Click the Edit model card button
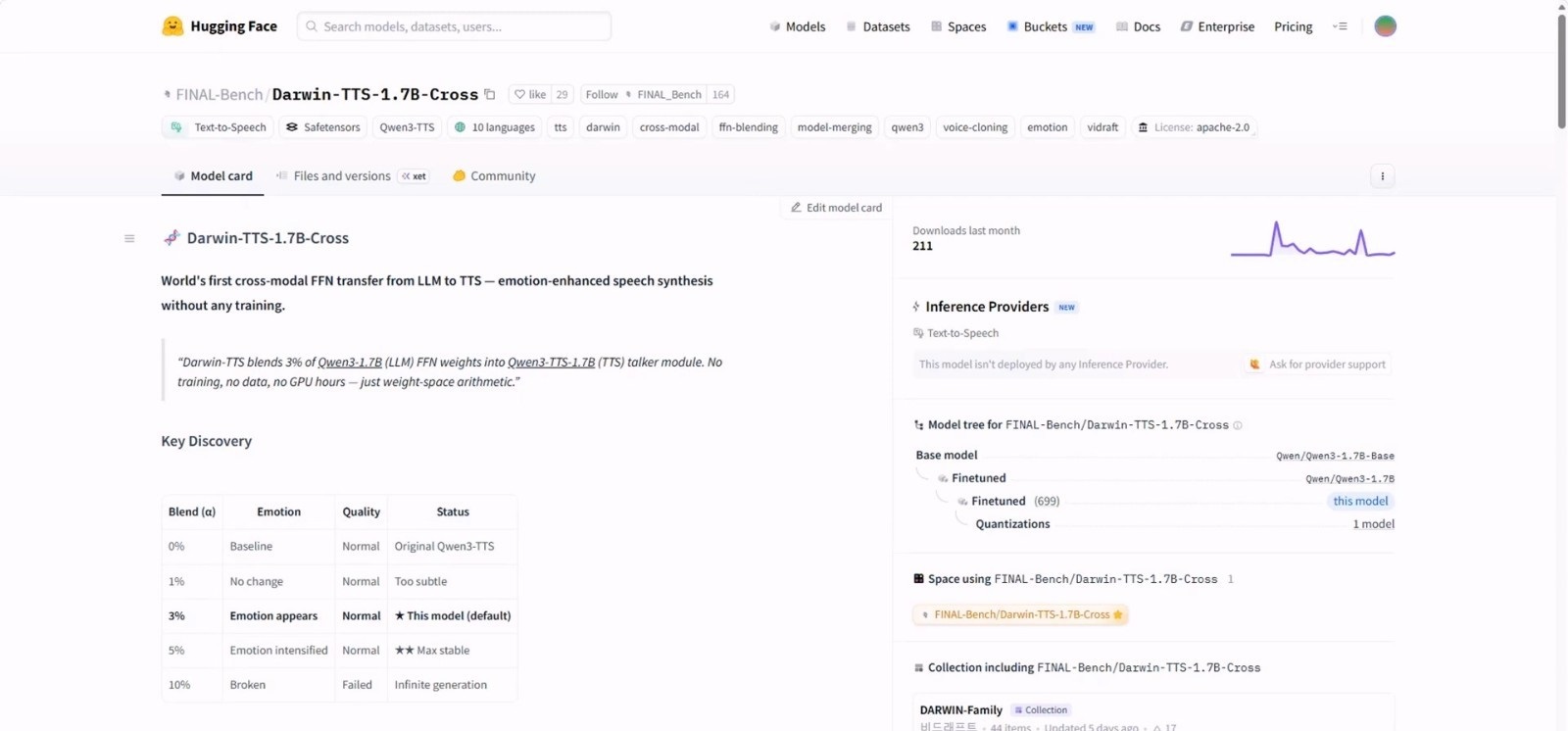The height and width of the screenshot is (731, 1568). pos(836,208)
